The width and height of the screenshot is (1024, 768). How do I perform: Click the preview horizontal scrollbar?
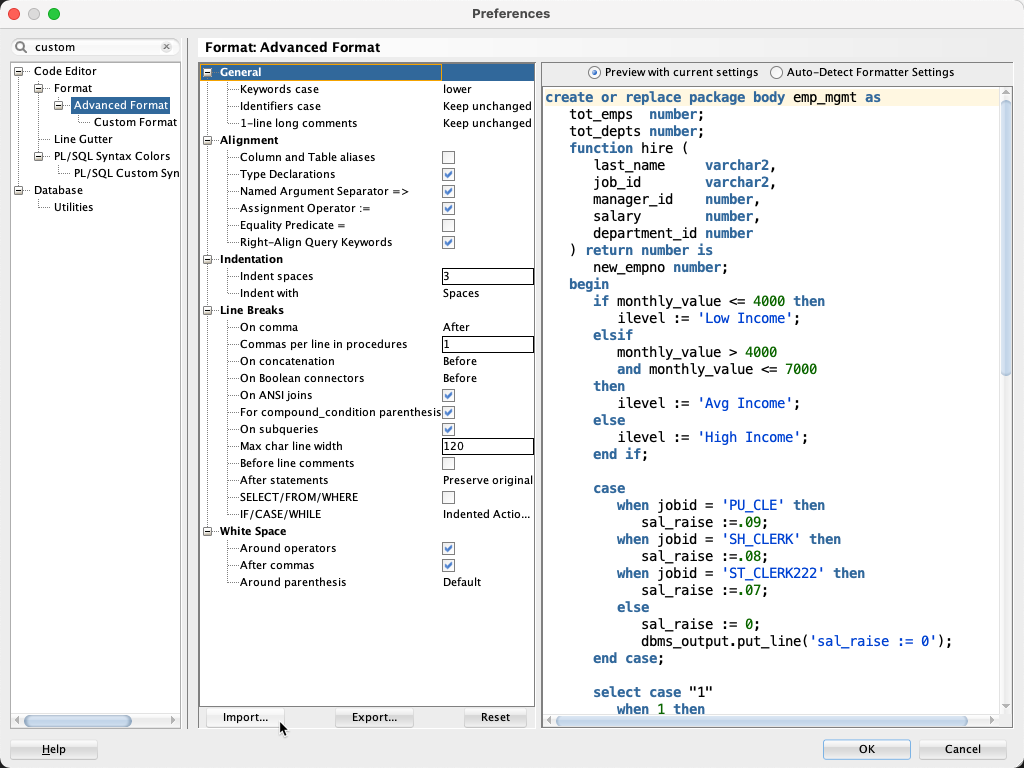[761, 720]
